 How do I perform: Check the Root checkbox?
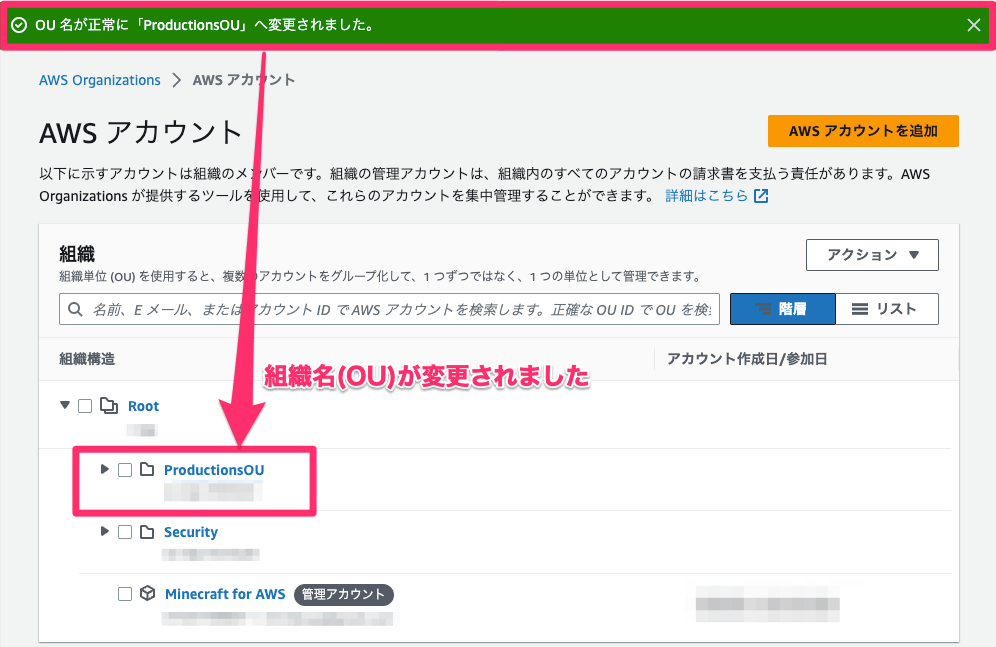pyautogui.click(x=85, y=406)
